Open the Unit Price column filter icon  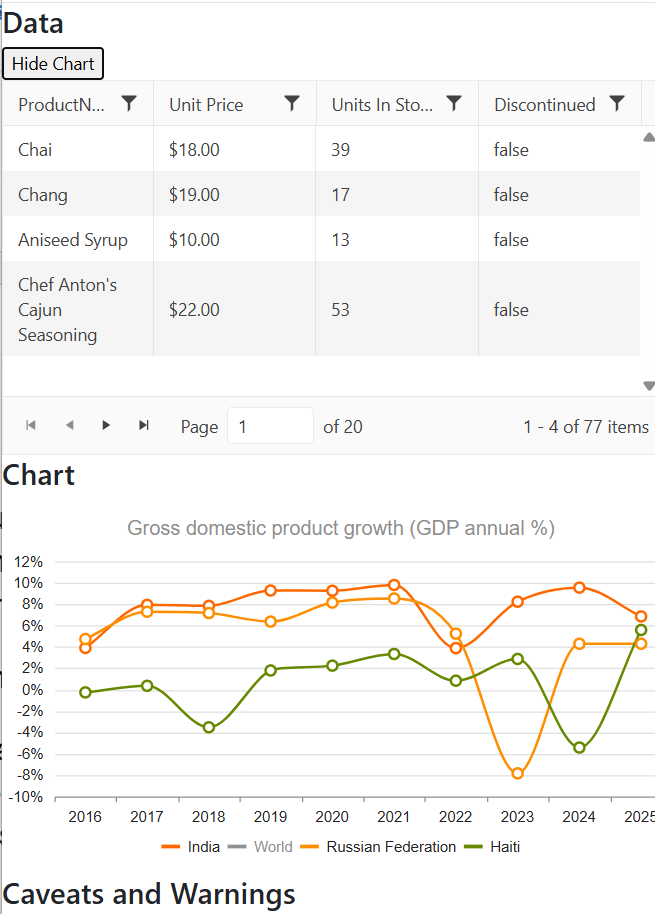coord(291,104)
